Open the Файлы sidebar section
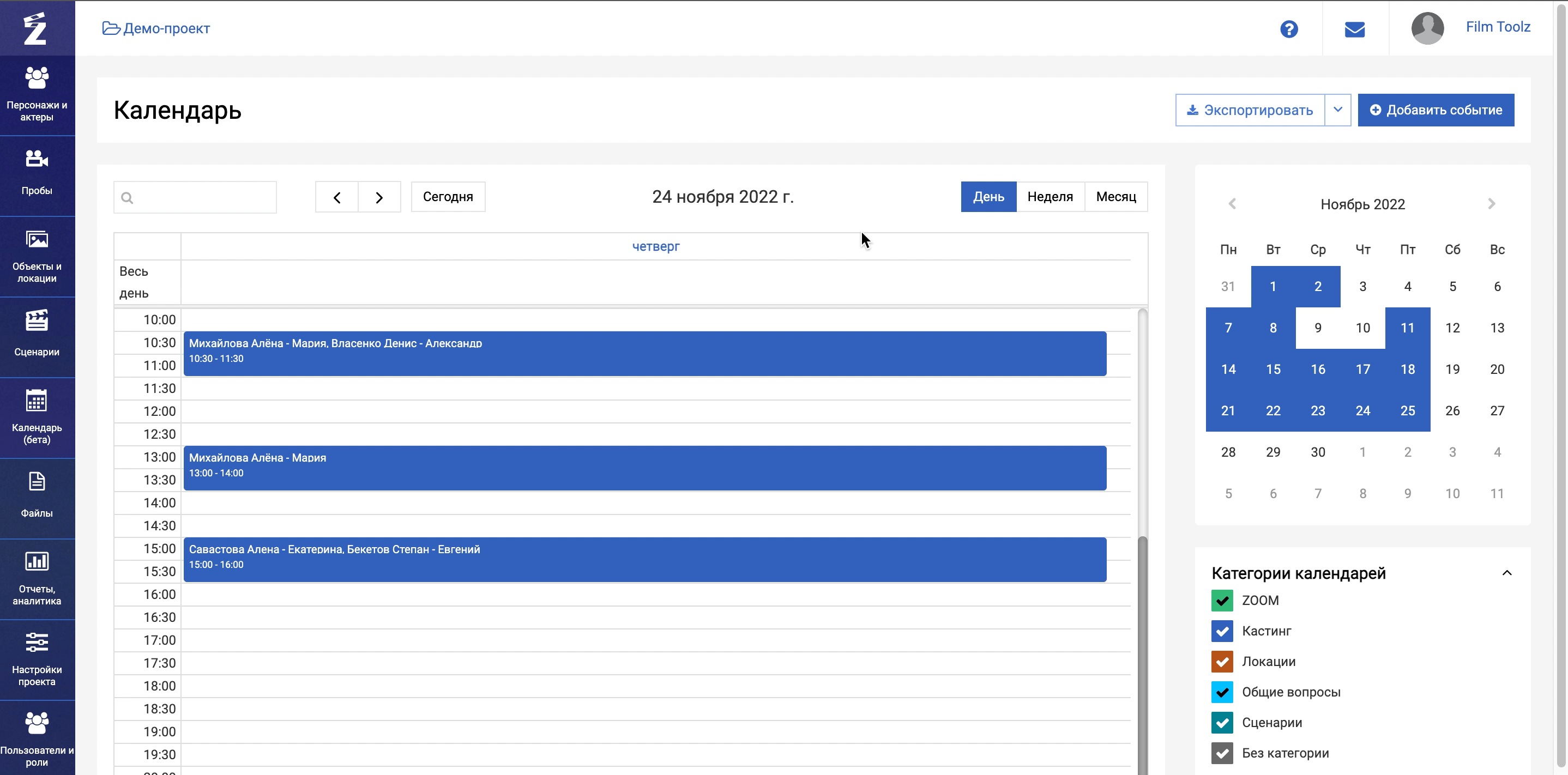This screenshot has width=1568, height=775. [x=37, y=498]
